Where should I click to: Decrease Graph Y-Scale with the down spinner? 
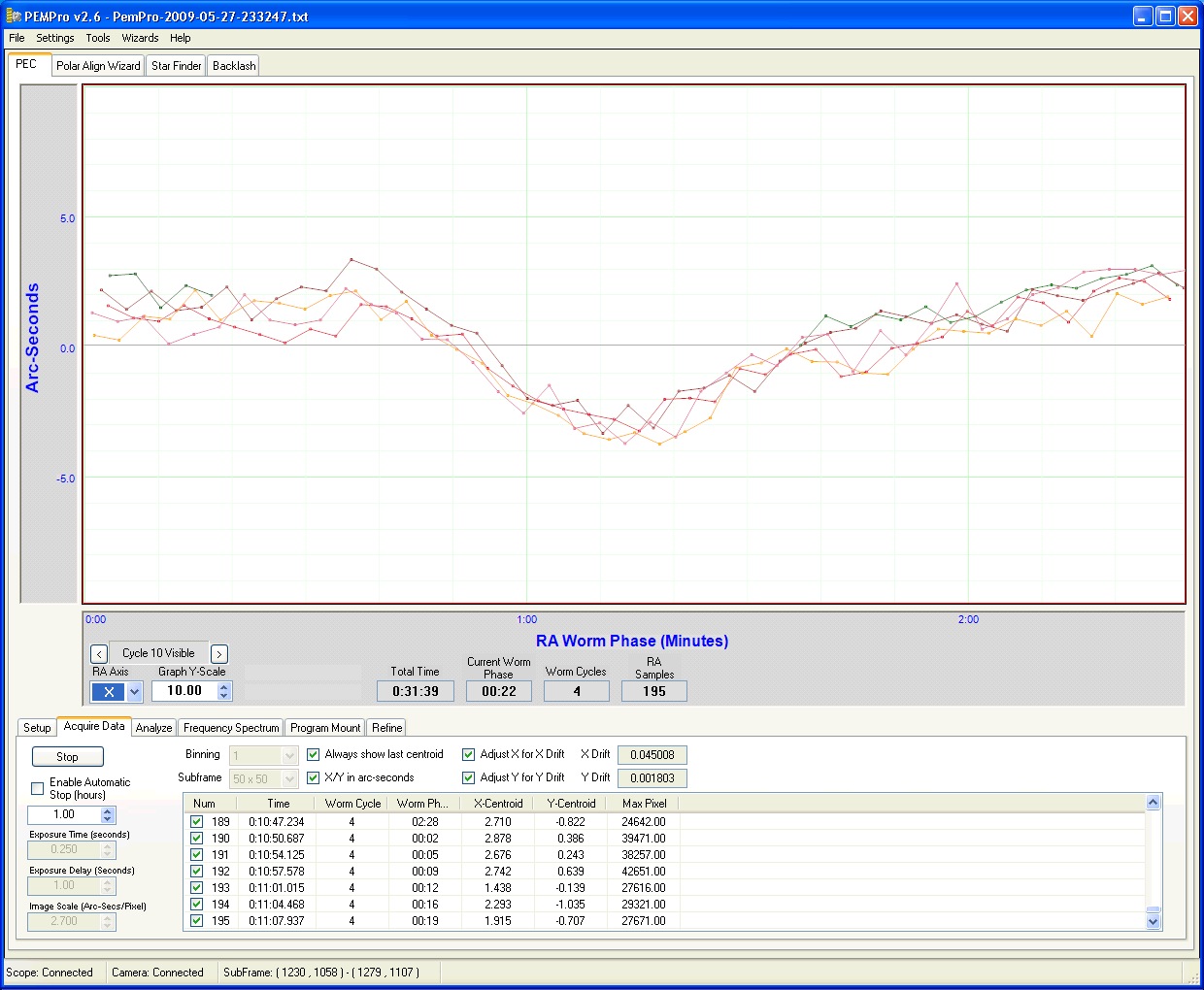click(224, 696)
